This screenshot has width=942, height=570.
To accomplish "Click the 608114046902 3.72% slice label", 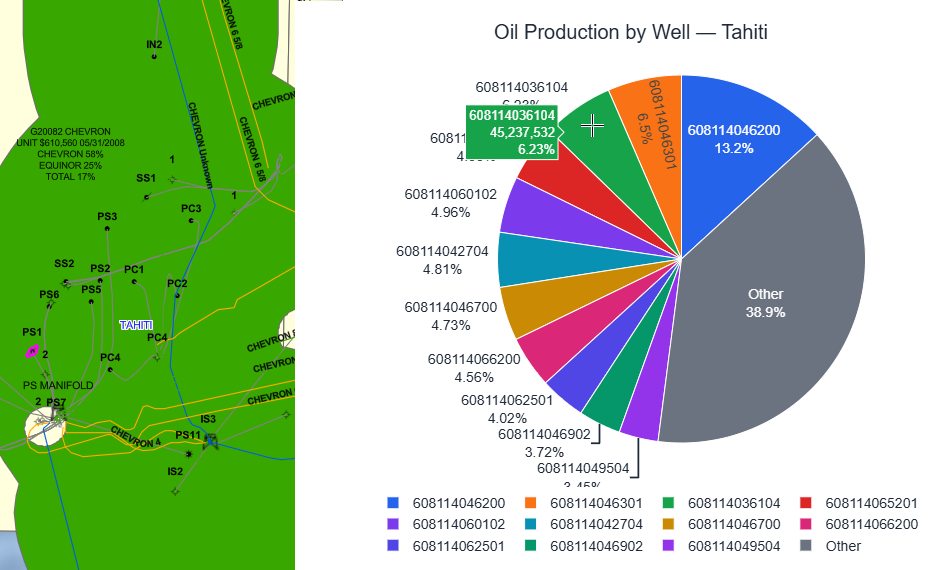I will pyautogui.click(x=544, y=443).
